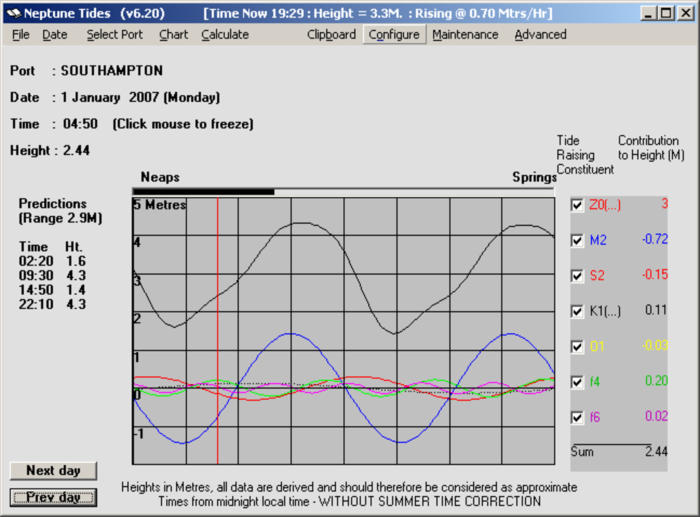Click the Clipboard menu item
Viewport: 700px width, 517px height.
click(331, 34)
